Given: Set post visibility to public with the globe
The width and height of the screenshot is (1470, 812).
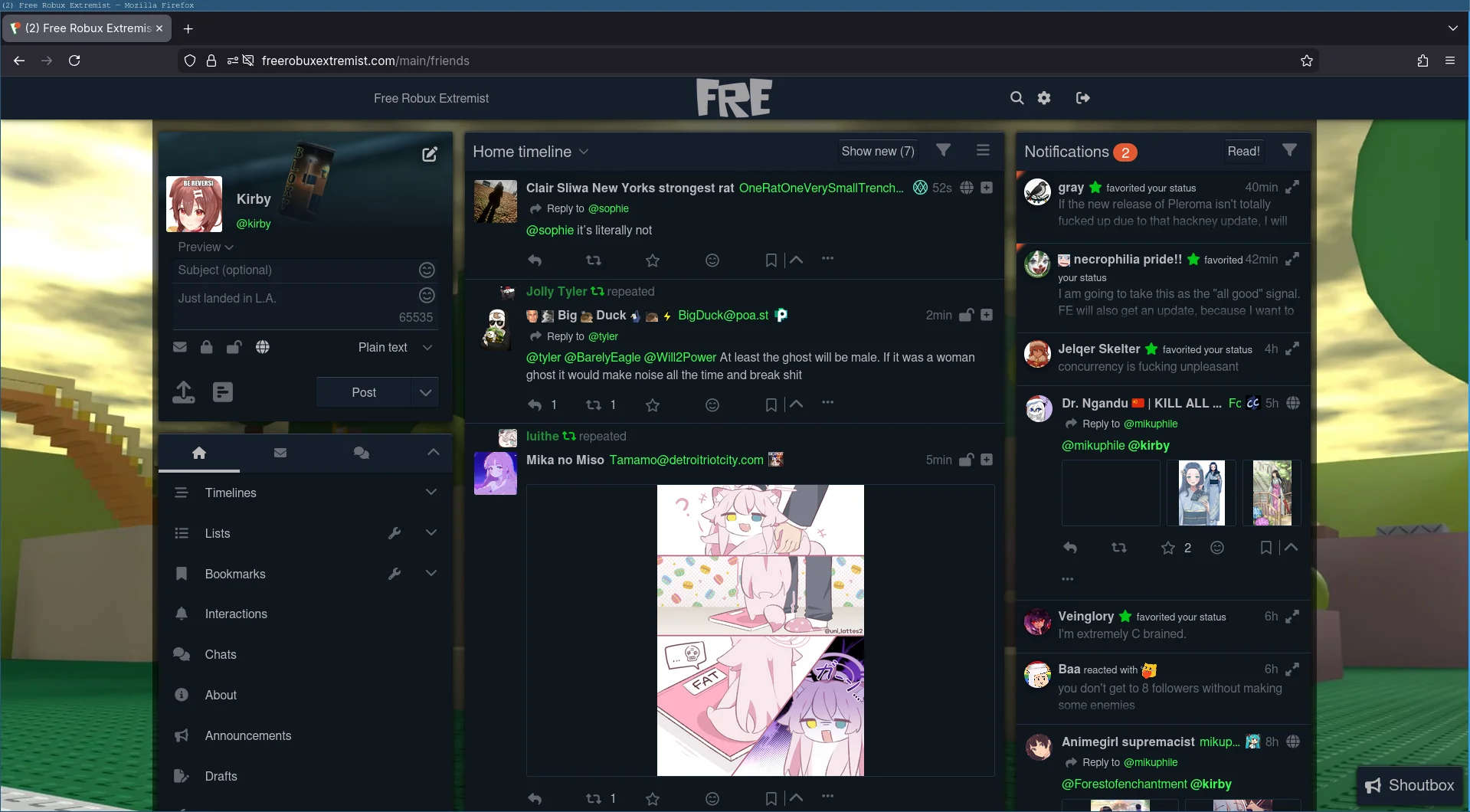Looking at the screenshot, I should 263,347.
